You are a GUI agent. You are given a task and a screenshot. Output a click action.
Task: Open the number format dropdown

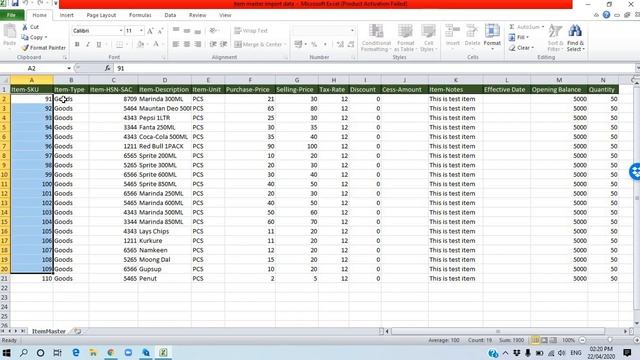click(352, 31)
